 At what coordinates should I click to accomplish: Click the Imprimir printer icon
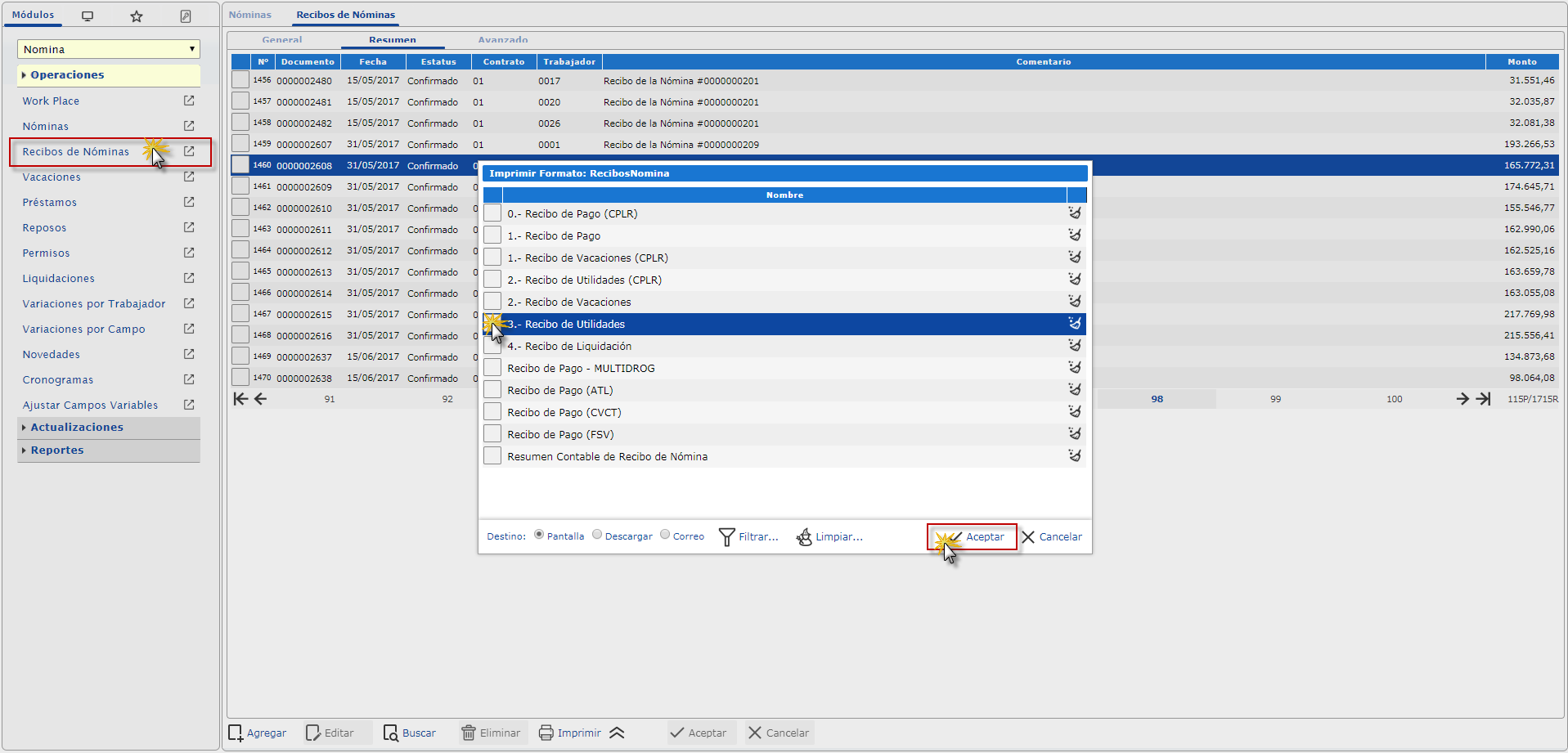(546, 733)
